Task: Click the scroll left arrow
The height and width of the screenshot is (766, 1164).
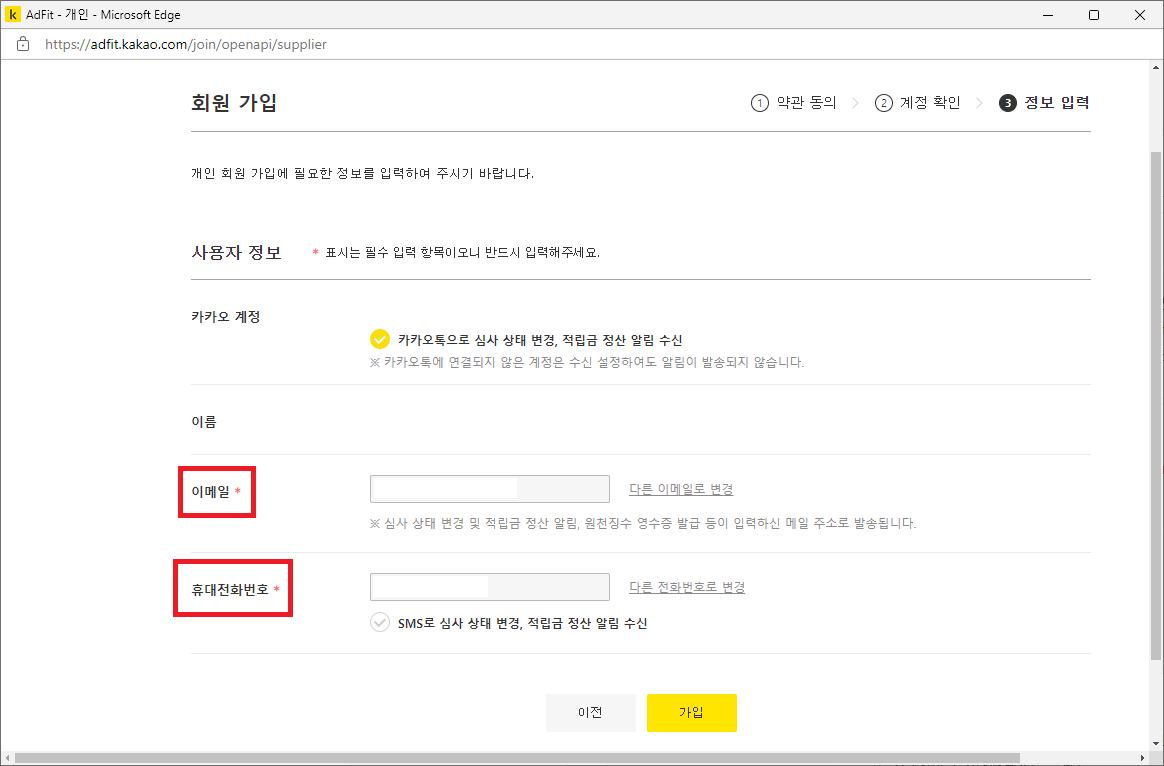Action: click(x=7, y=758)
